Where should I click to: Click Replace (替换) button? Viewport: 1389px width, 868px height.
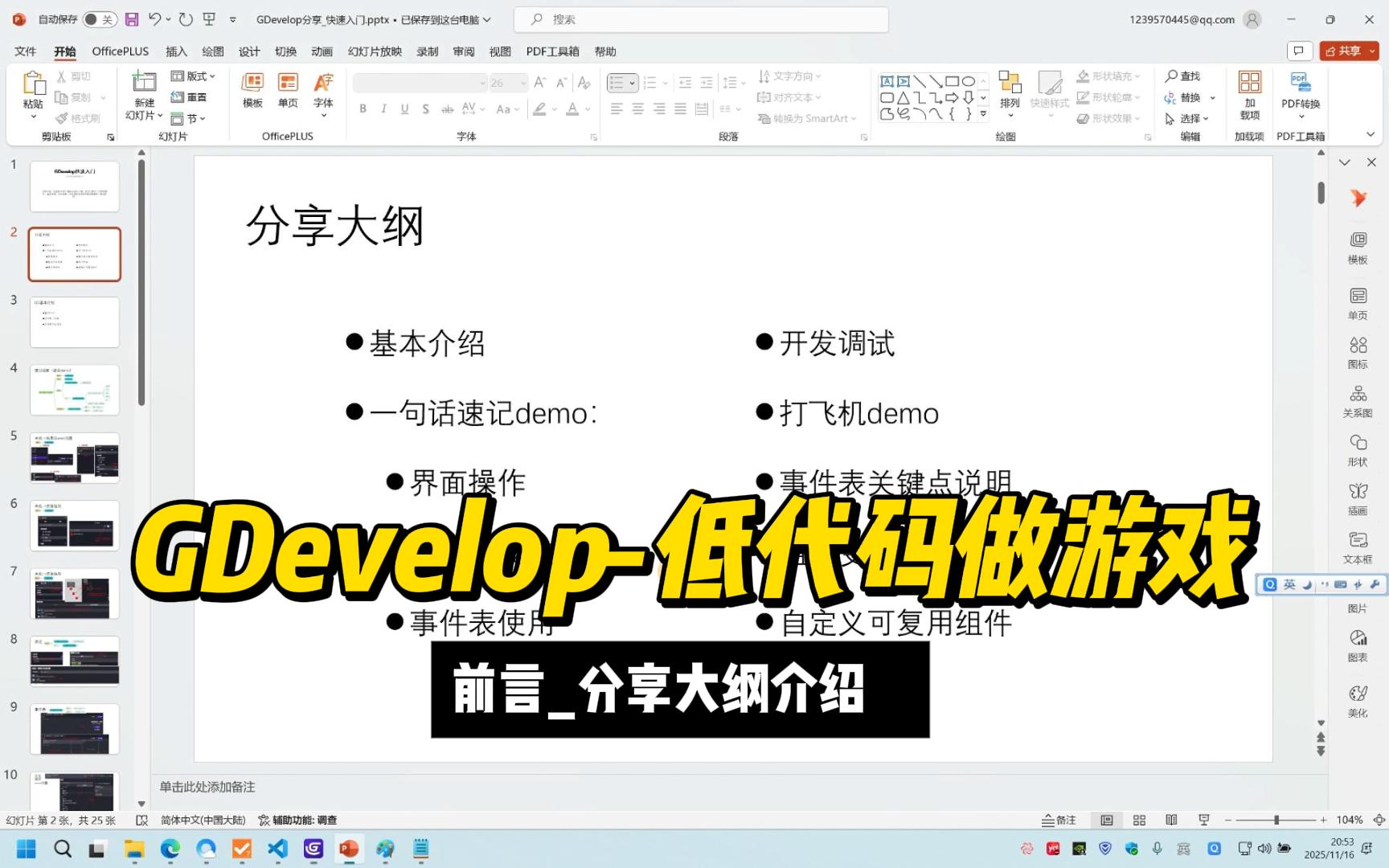1182,97
